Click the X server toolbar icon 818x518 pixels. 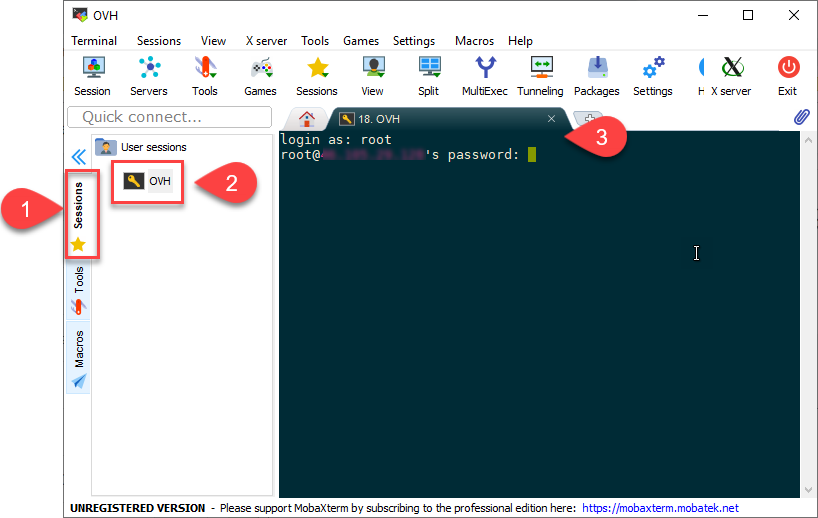point(731,76)
